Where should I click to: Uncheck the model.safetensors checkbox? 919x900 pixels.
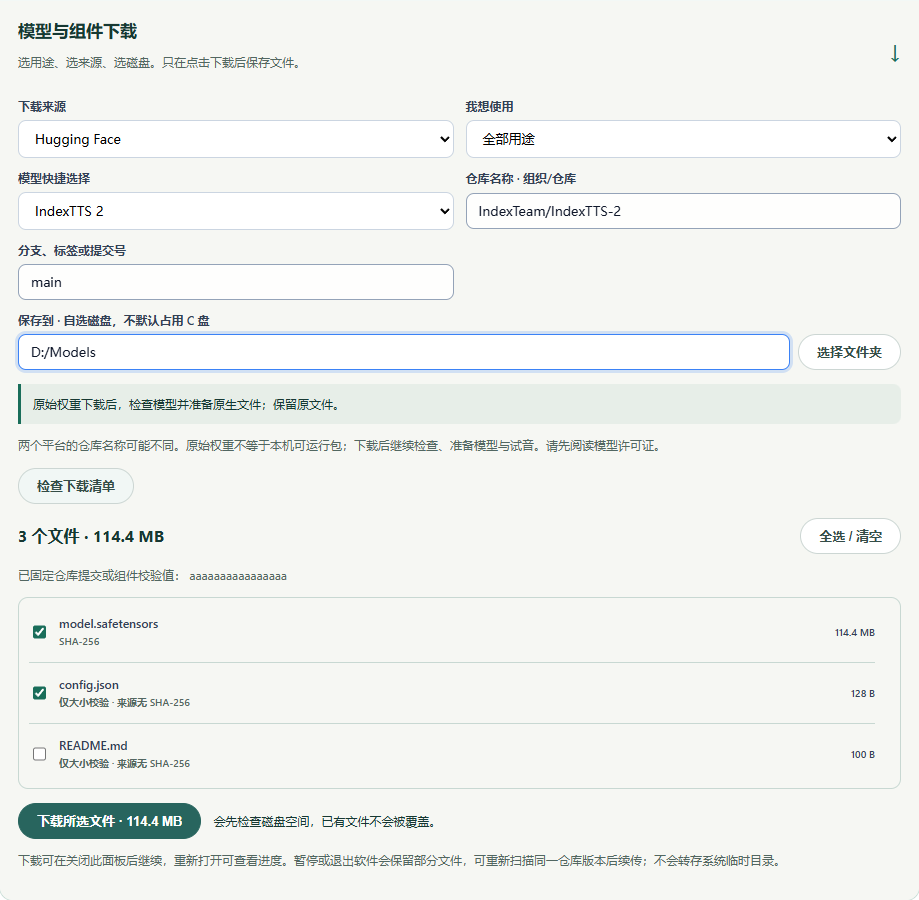(39, 632)
